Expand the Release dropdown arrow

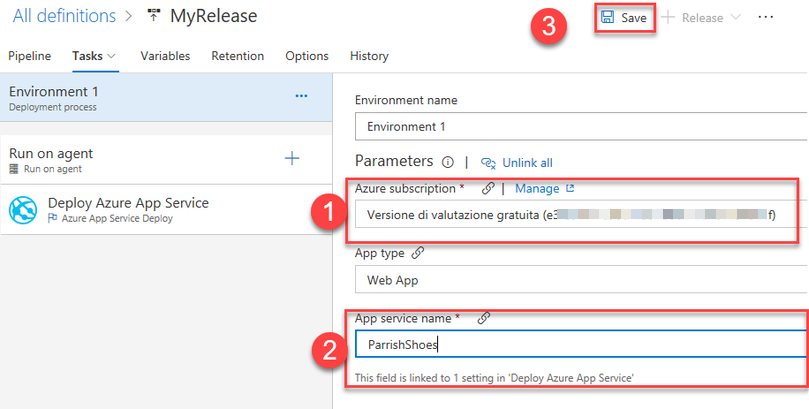[x=736, y=18]
